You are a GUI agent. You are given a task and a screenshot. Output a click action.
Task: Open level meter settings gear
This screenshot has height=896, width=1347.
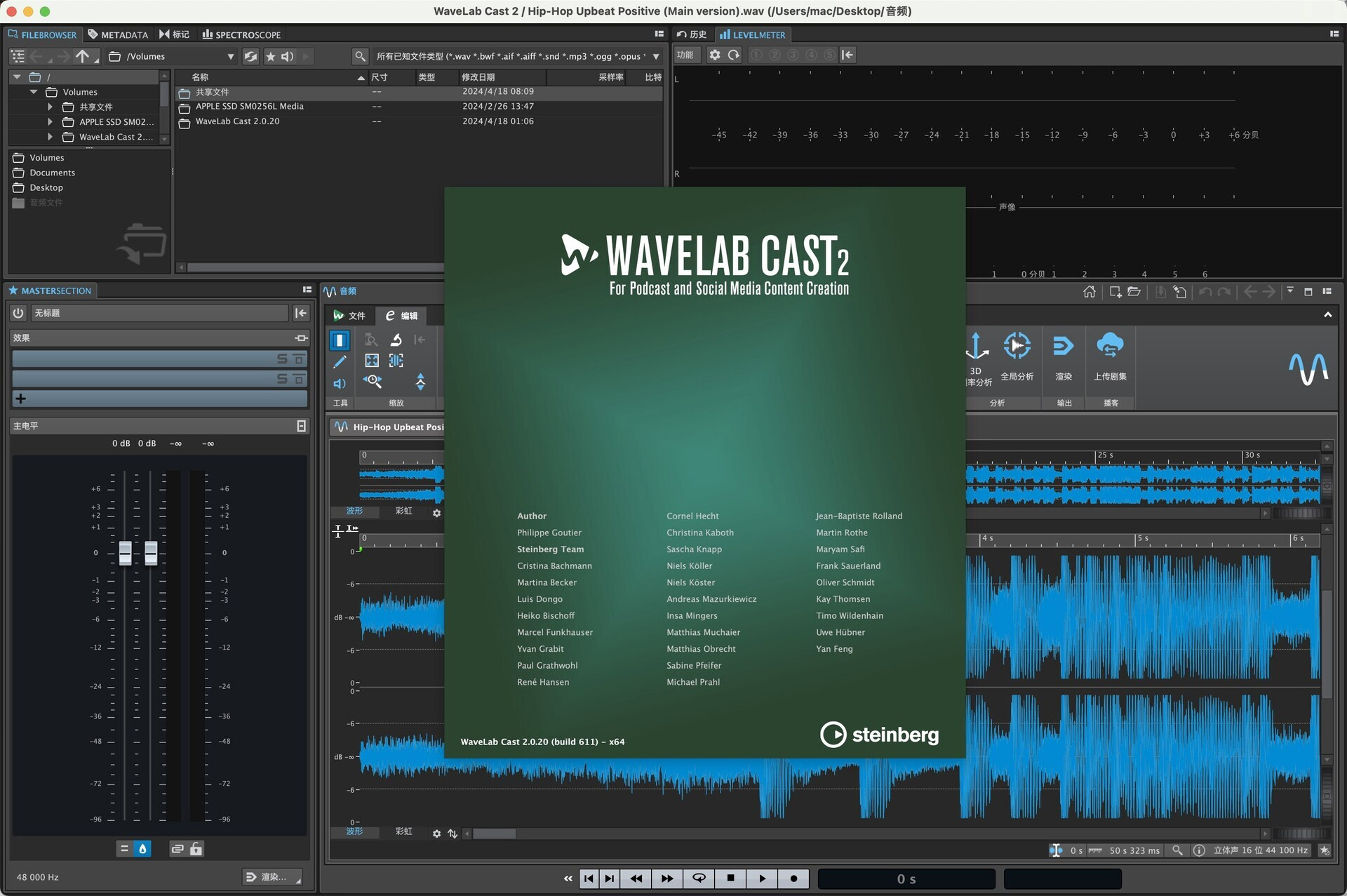pyautogui.click(x=714, y=55)
